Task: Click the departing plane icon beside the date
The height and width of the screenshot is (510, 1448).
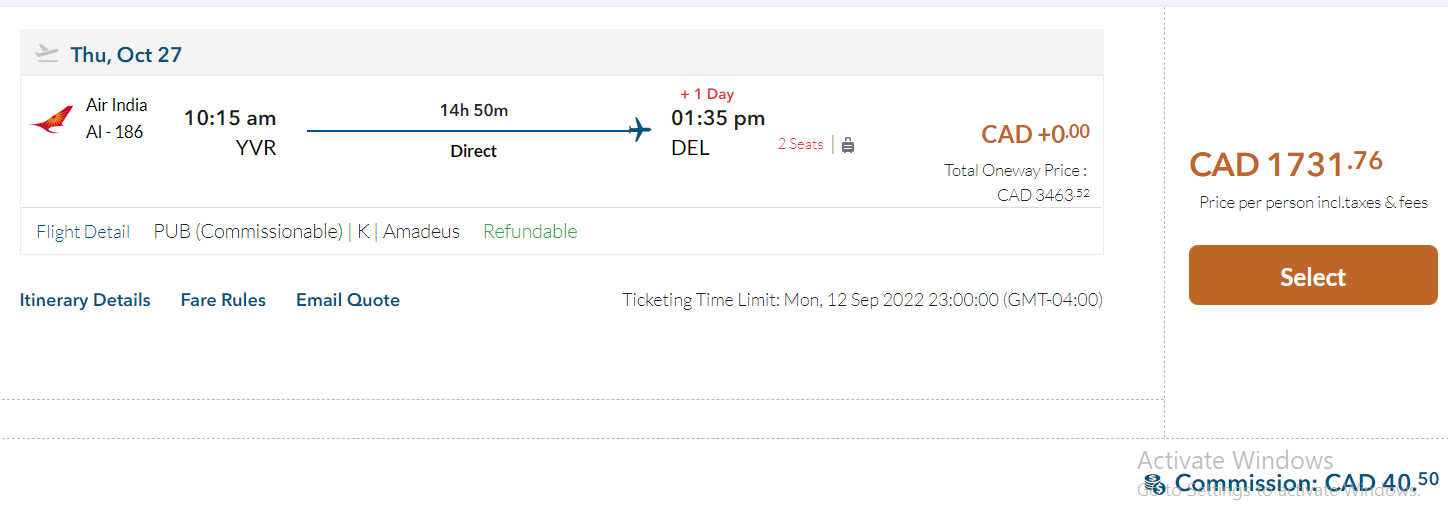Action: tap(47, 53)
